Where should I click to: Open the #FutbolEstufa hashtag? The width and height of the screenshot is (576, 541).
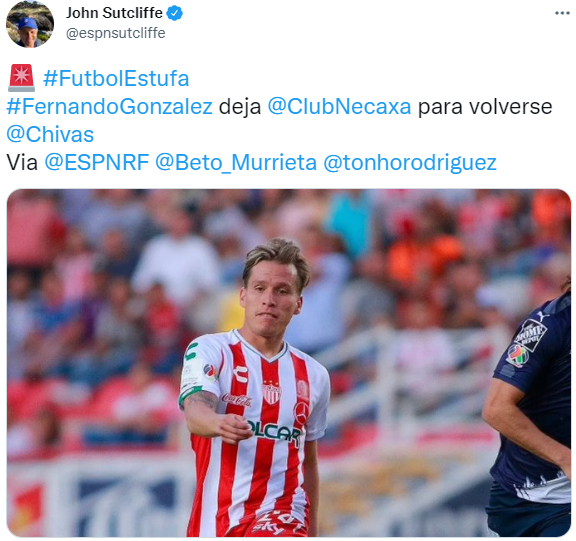[x=116, y=78]
